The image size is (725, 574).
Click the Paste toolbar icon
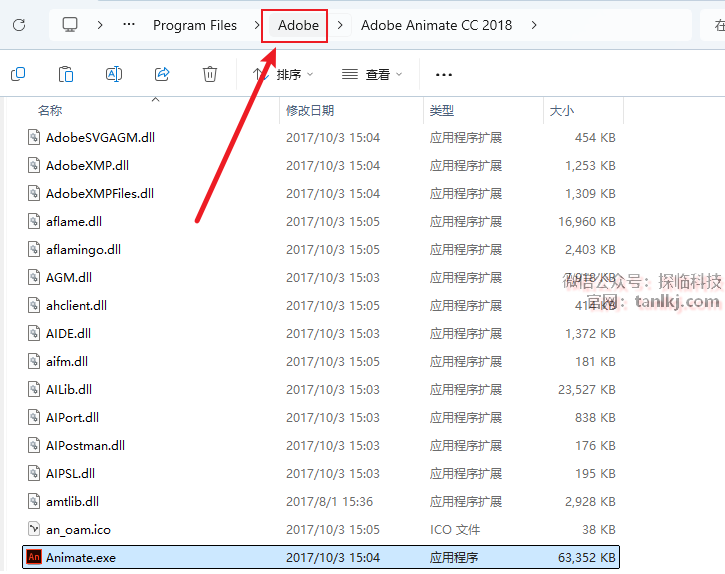tap(66, 74)
